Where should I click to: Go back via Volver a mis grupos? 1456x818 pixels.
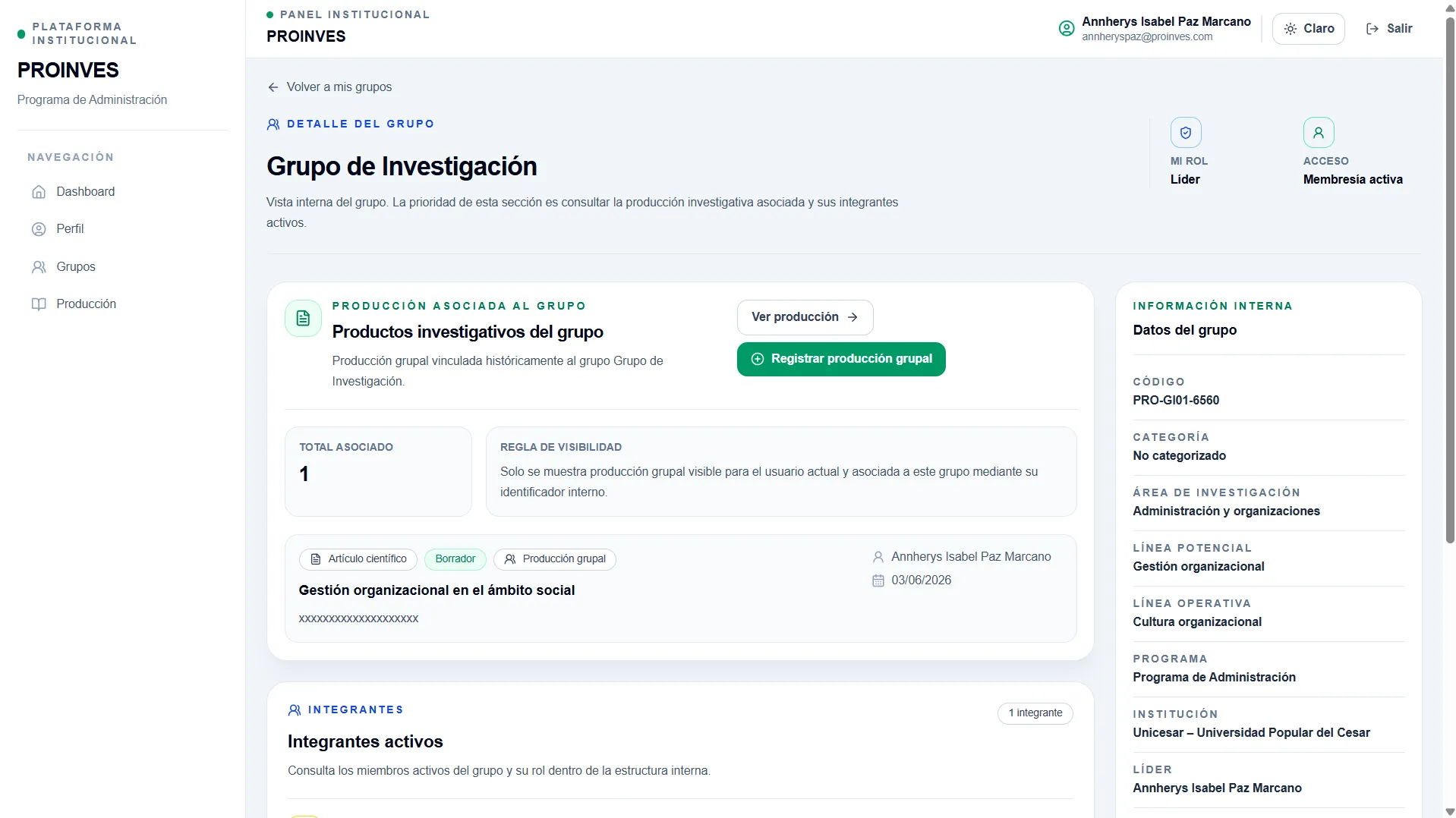(x=330, y=87)
